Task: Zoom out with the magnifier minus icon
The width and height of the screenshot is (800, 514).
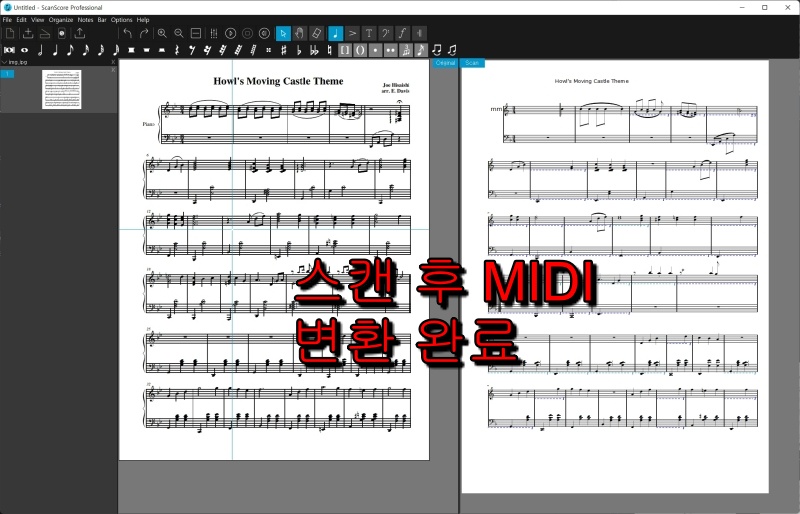Action: point(179,34)
